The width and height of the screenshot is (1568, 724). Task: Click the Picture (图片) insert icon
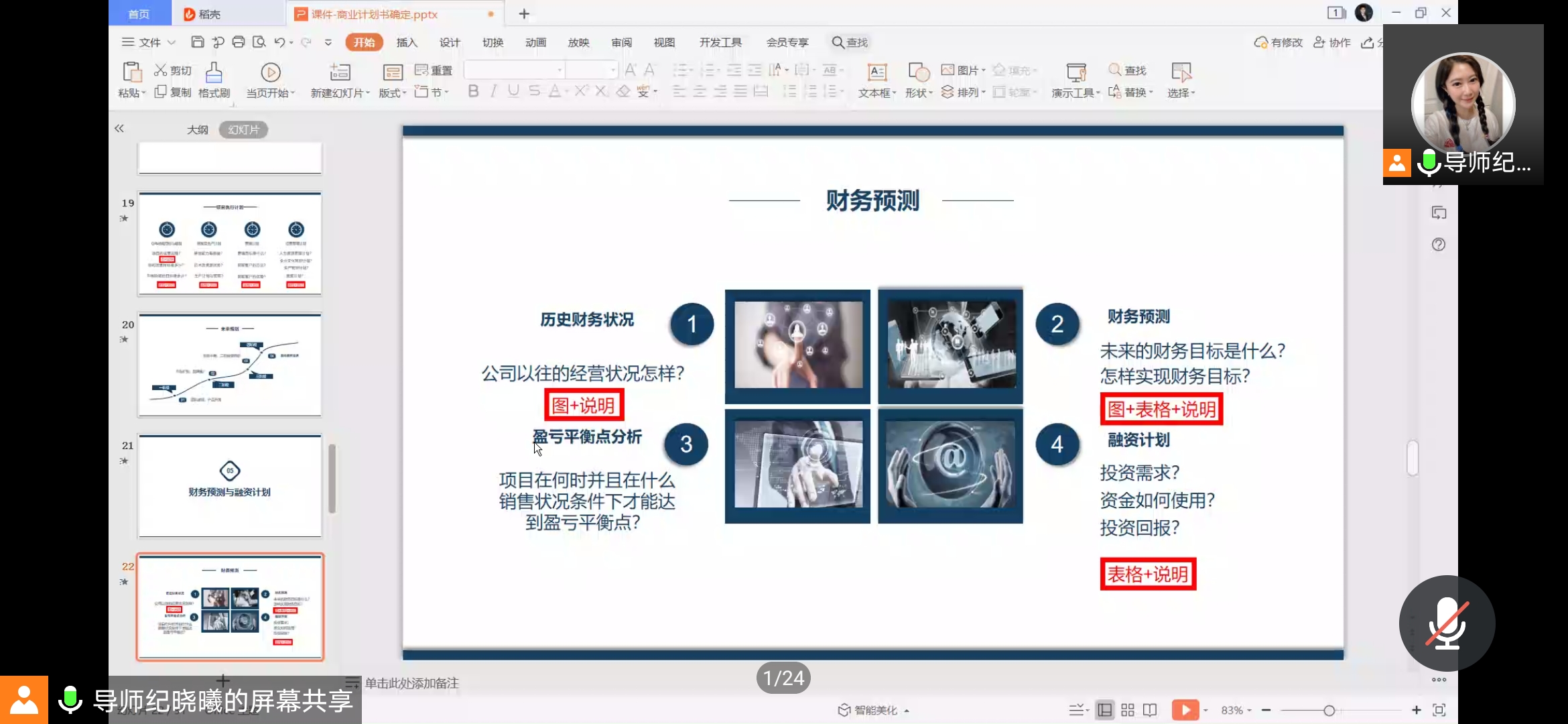click(x=948, y=70)
